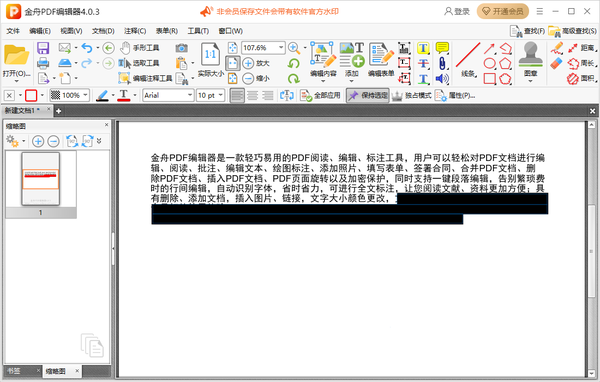Select left text alignment button
Screen dimensions: 600x382
click(x=237, y=95)
